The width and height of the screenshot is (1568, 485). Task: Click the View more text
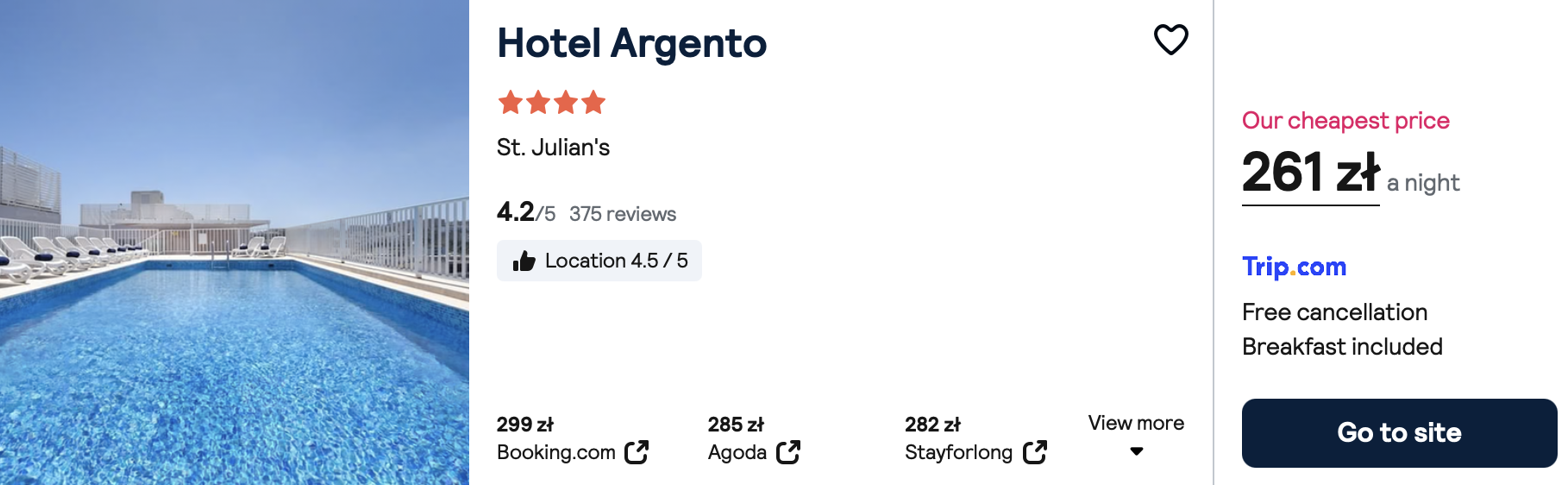point(1136,423)
